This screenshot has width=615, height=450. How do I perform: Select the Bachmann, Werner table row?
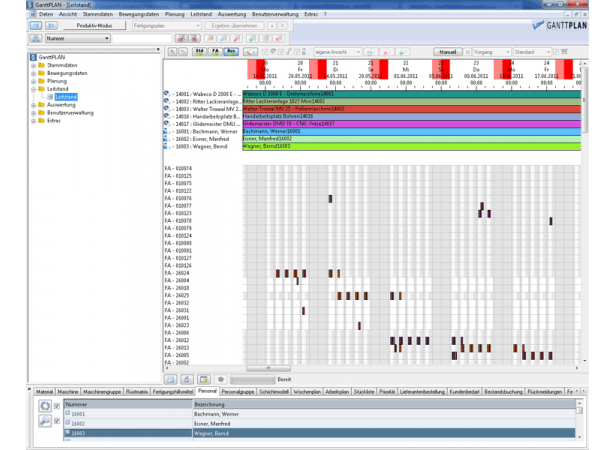320,414
